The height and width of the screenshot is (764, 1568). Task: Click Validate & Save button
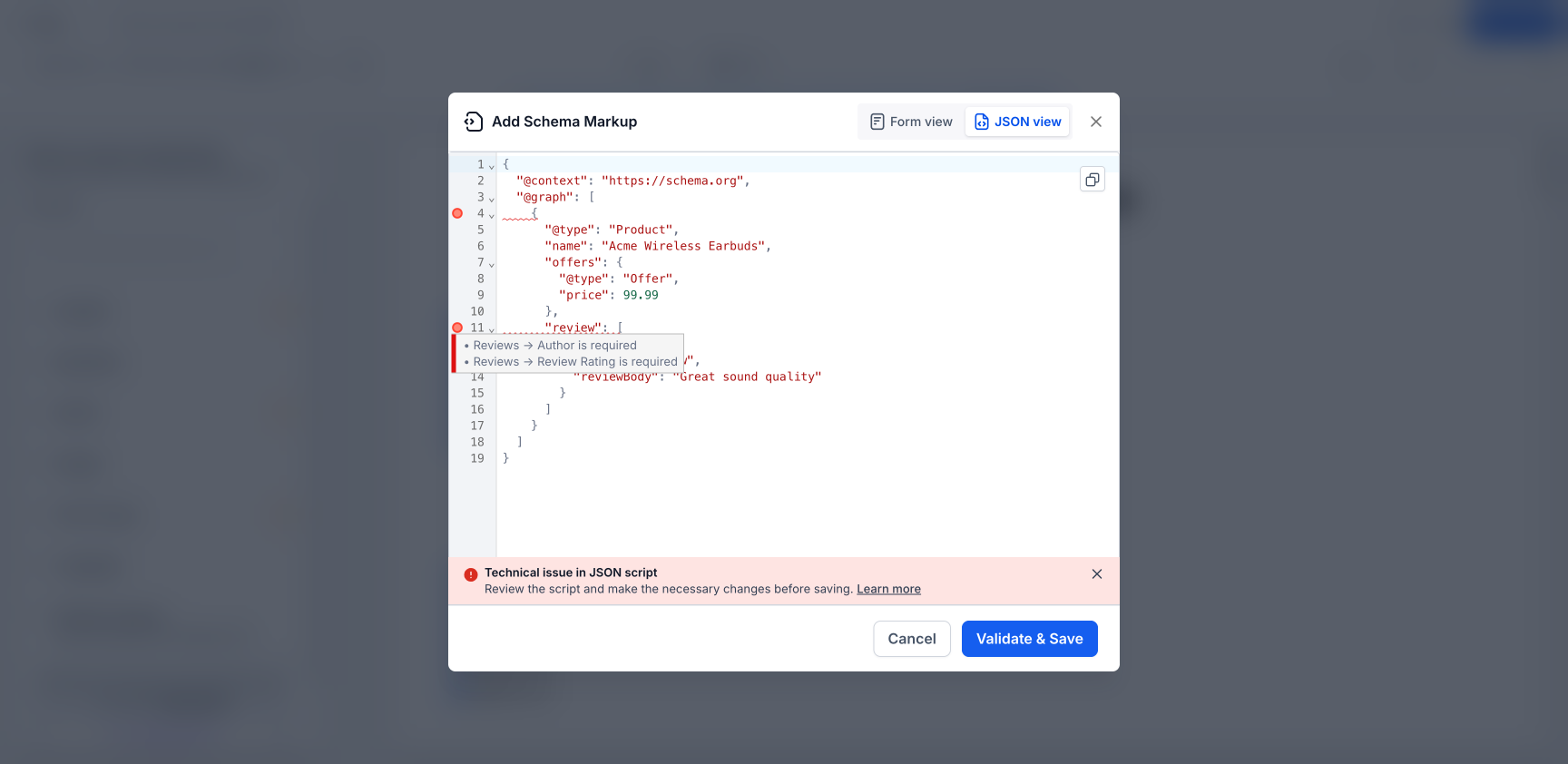1030,639
